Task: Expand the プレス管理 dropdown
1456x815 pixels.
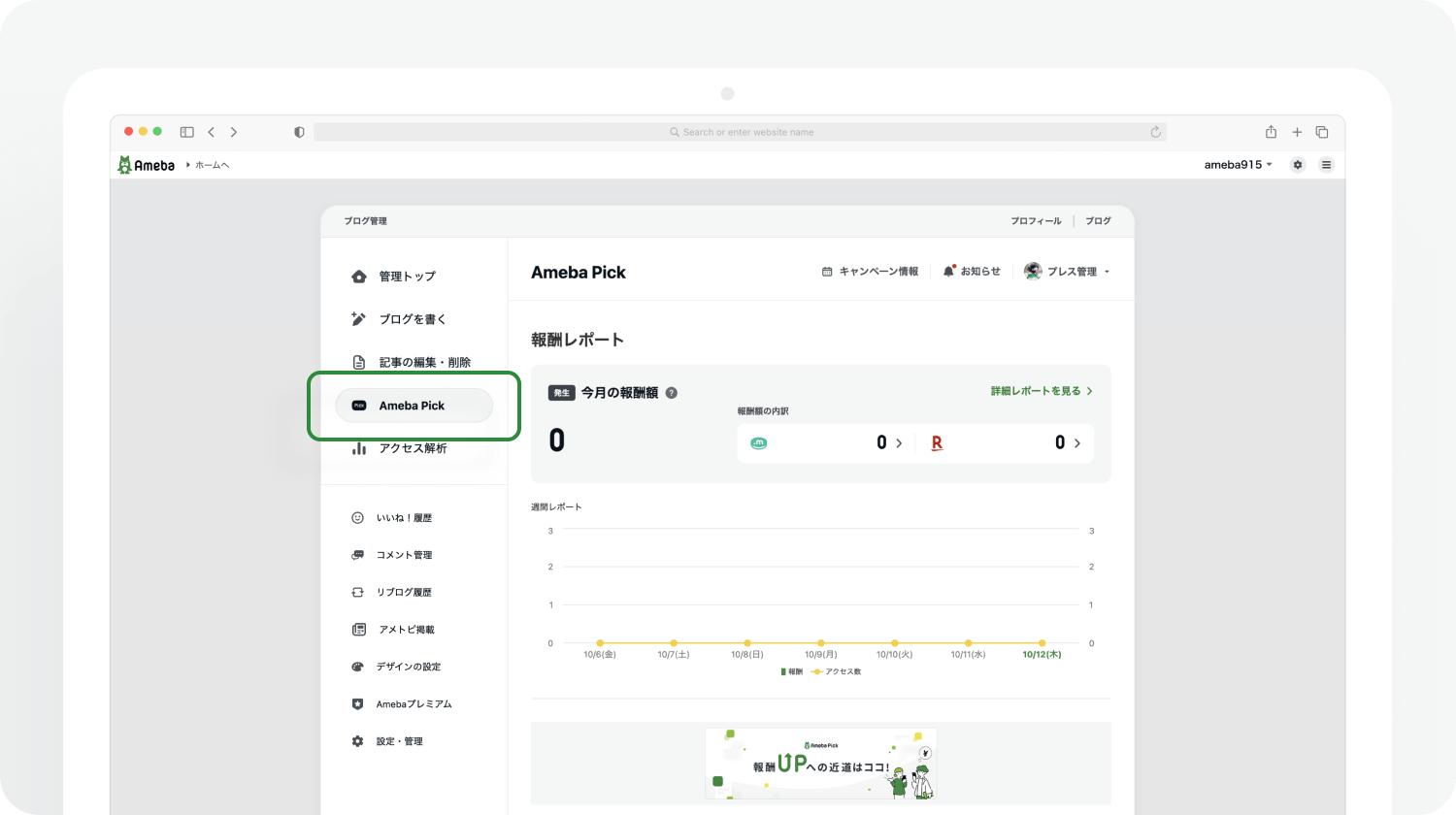Action: tap(1067, 272)
